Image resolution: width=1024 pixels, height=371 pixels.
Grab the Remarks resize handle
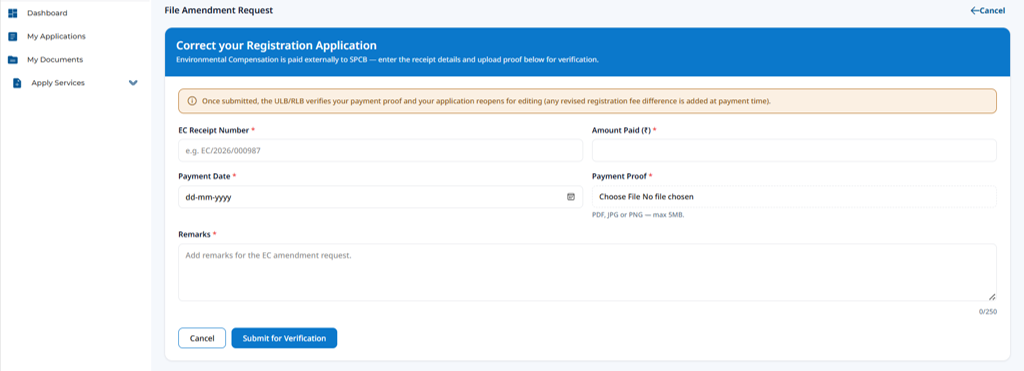point(992,297)
